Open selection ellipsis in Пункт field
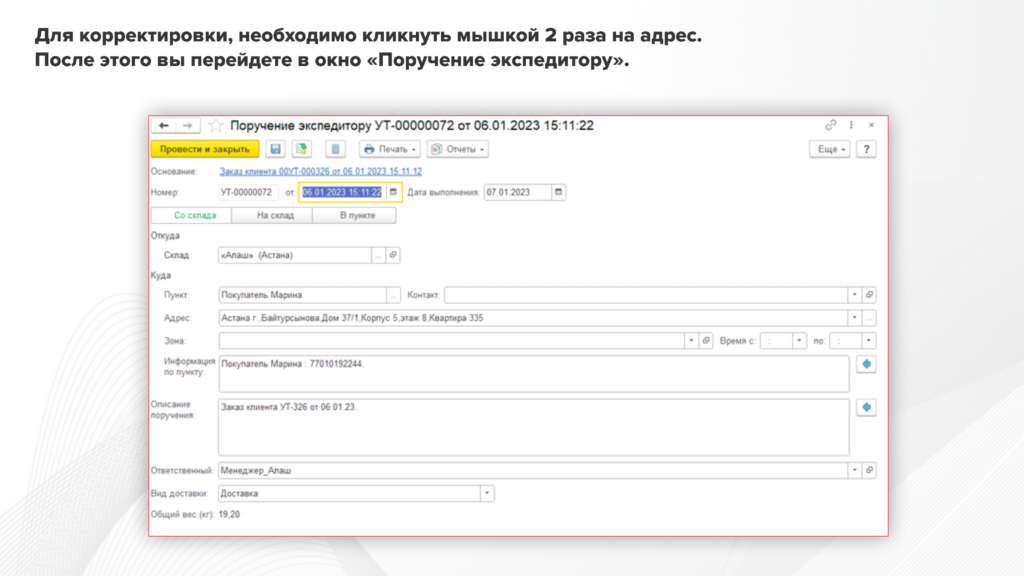 click(393, 295)
